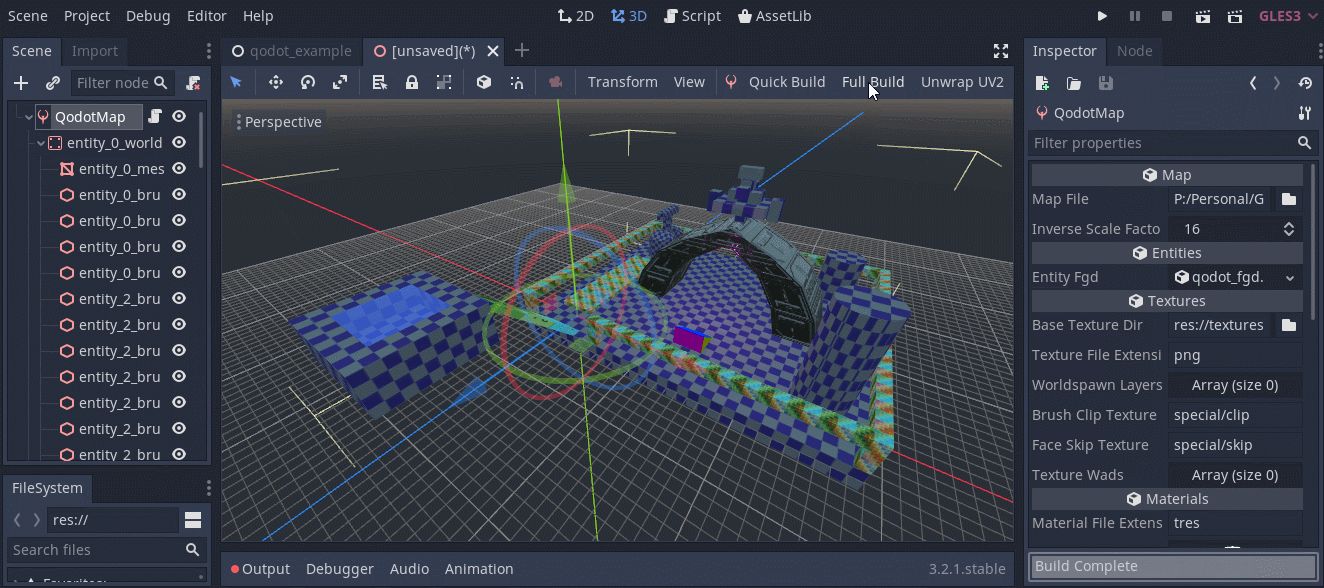Toggle use local space cube icon
Viewport: 1324px width, 588px height.
pos(484,82)
